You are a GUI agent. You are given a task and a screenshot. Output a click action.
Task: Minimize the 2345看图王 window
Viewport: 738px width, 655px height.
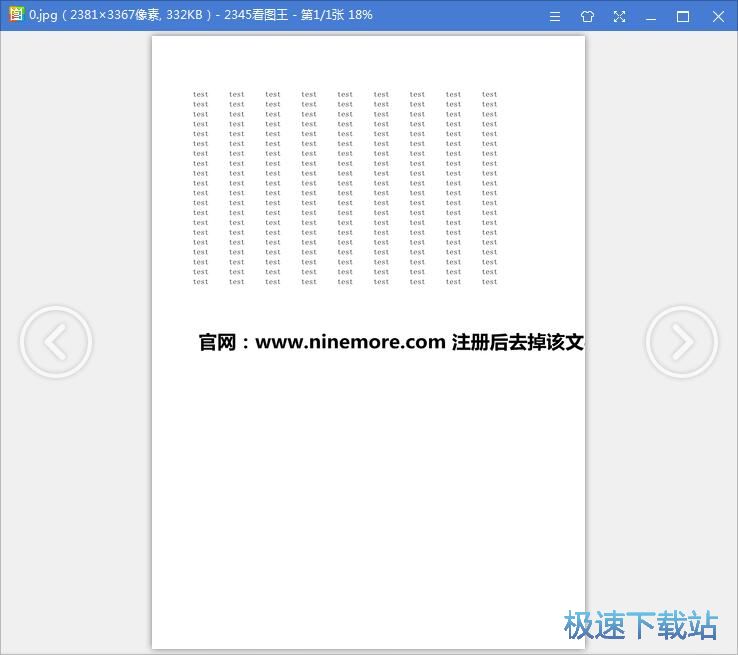[651, 19]
